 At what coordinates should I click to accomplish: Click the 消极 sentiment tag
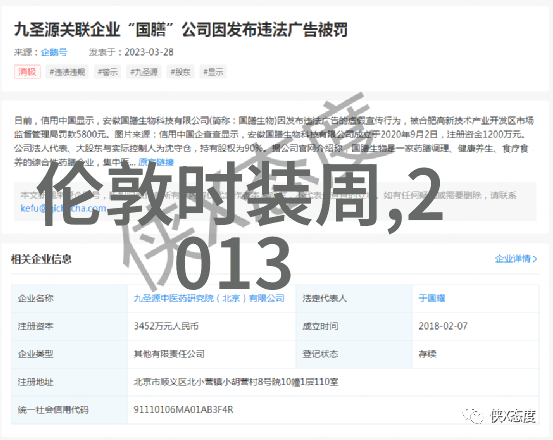pyautogui.click(x=27, y=72)
